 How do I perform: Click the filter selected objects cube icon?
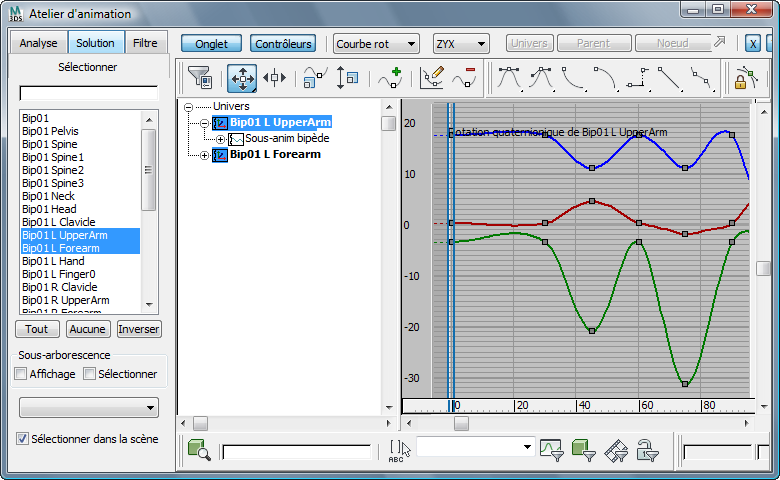click(584, 450)
